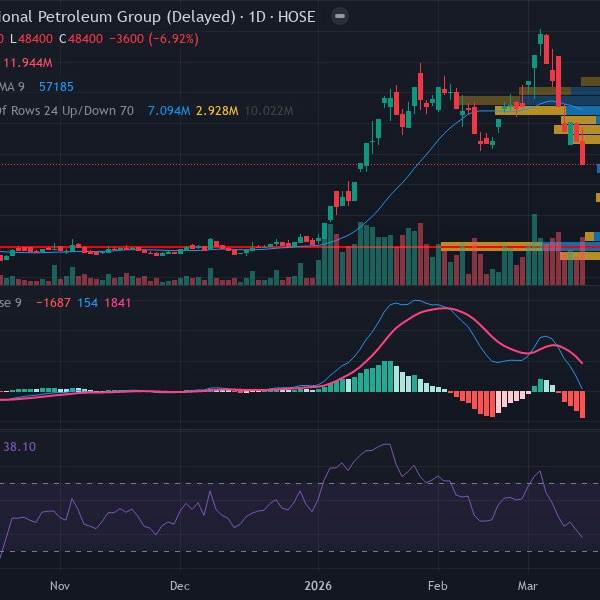Click the 'HOSE' exchange label
The image size is (600, 600).
coord(297,17)
